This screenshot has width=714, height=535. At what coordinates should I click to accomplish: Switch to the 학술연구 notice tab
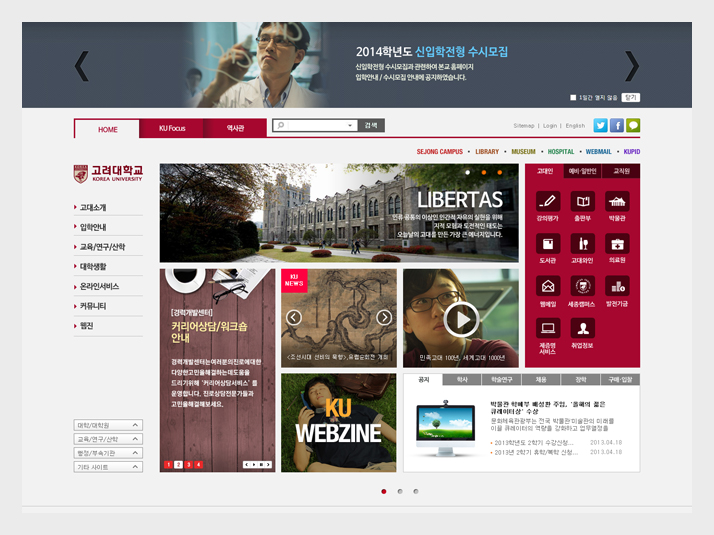(501, 380)
